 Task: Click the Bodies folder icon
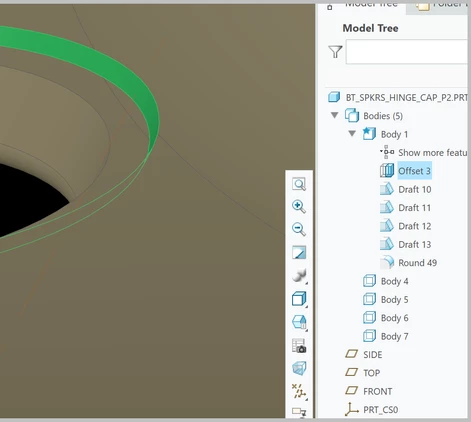click(x=352, y=115)
